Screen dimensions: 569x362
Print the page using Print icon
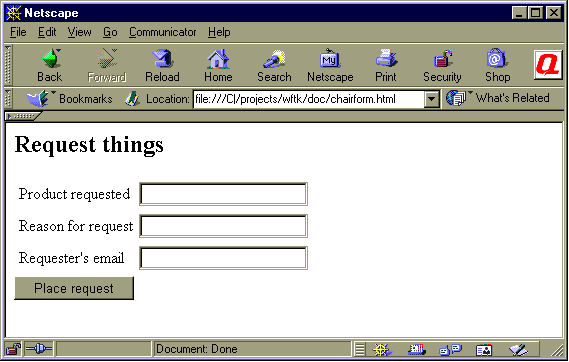click(386, 58)
